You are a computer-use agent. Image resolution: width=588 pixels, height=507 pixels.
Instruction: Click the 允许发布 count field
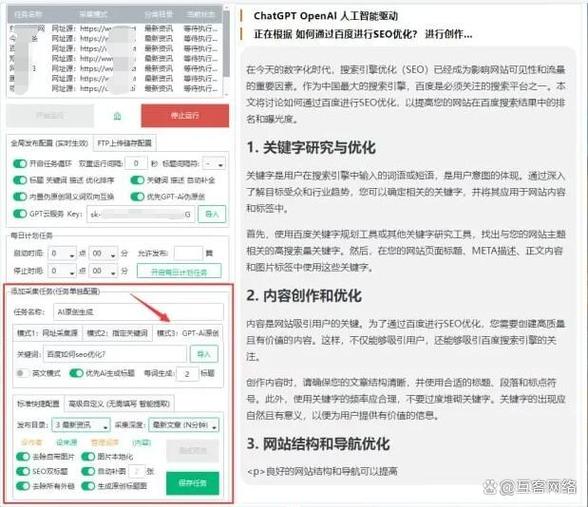(188, 254)
